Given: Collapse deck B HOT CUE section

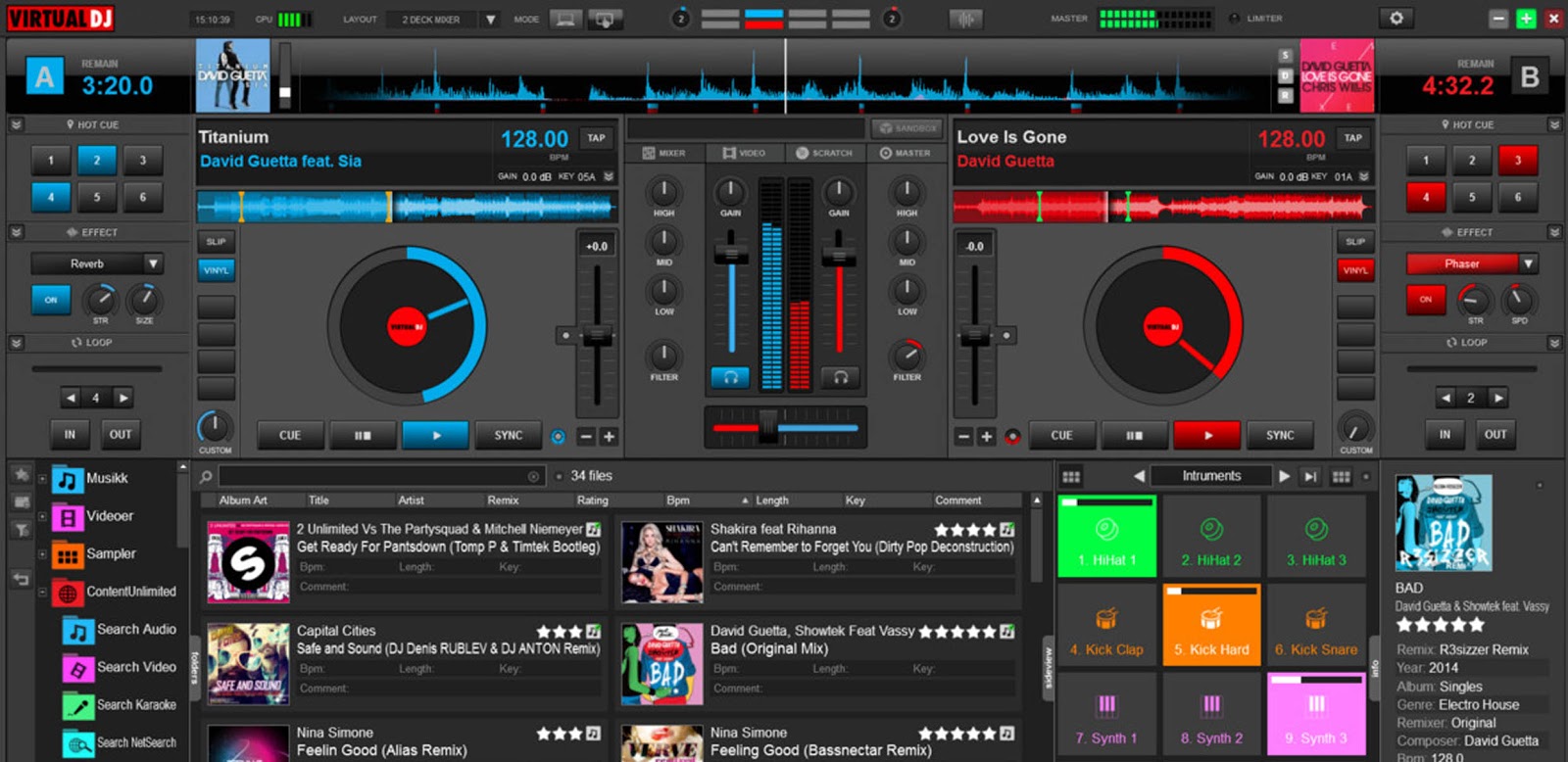Looking at the screenshot, I should (1554, 125).
